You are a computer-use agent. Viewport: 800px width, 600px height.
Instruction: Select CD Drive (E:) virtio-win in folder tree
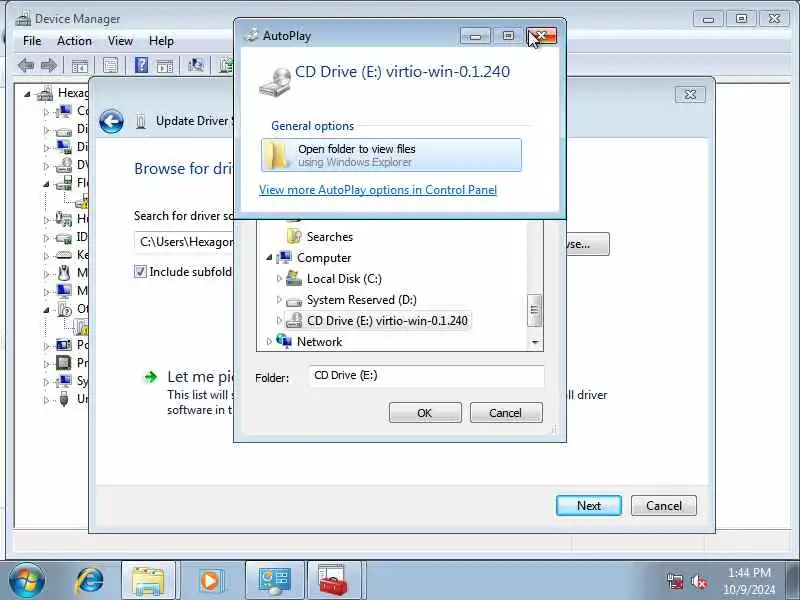pyautogui.click(x=387, y=320)
